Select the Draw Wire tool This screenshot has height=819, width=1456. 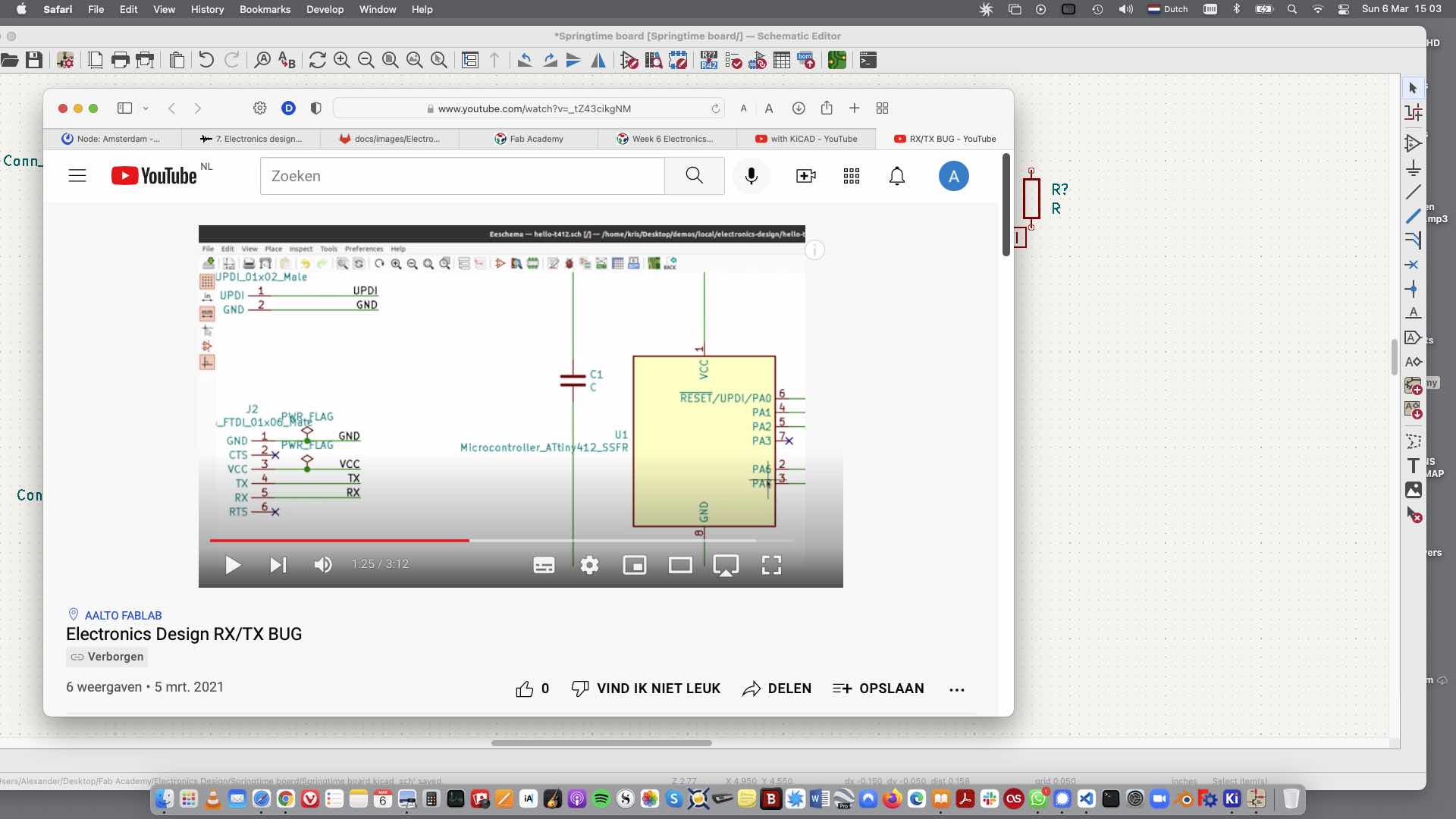click(1413, 192)
